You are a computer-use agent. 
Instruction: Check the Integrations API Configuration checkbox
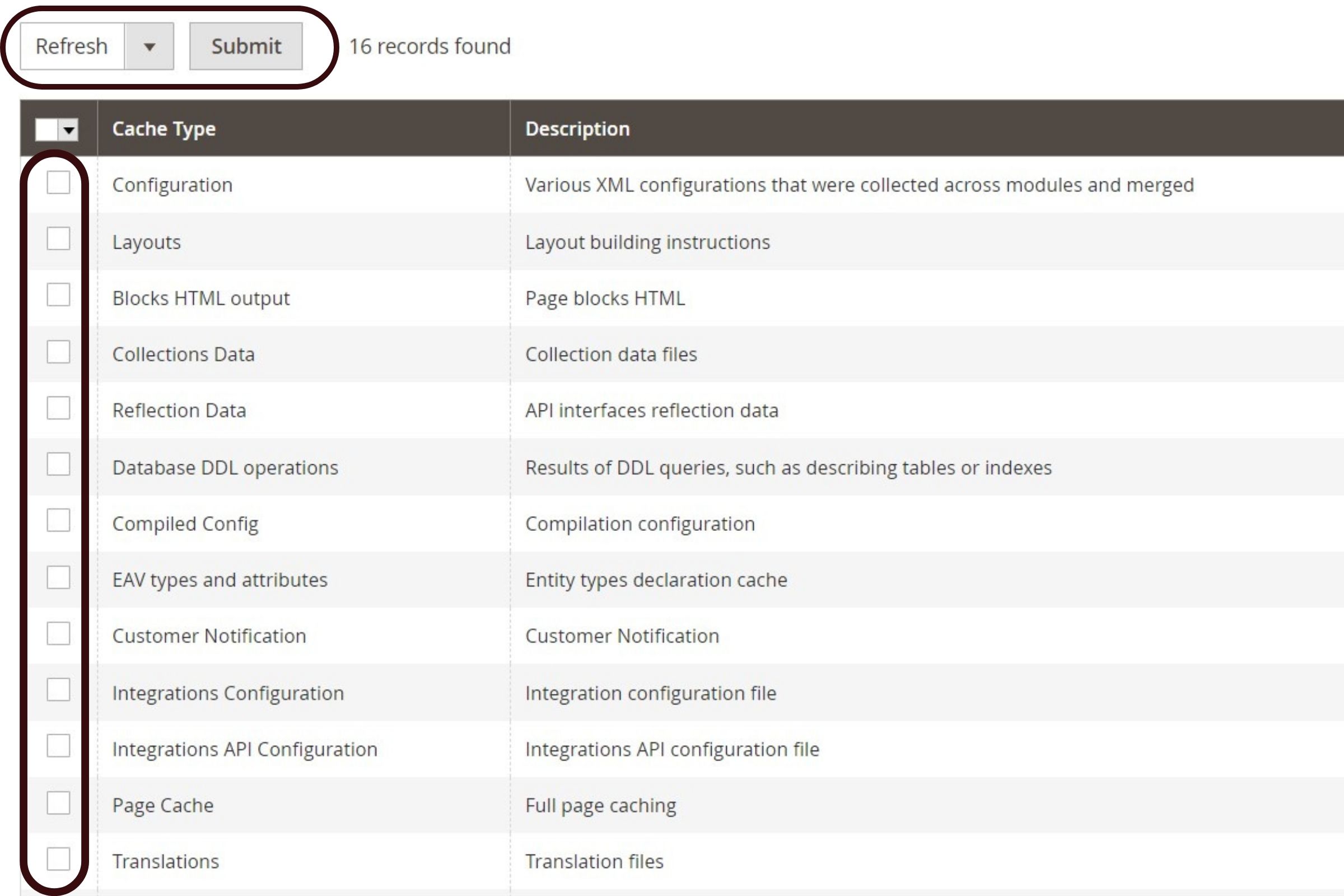pyautogui.click(x=58, y=746)
